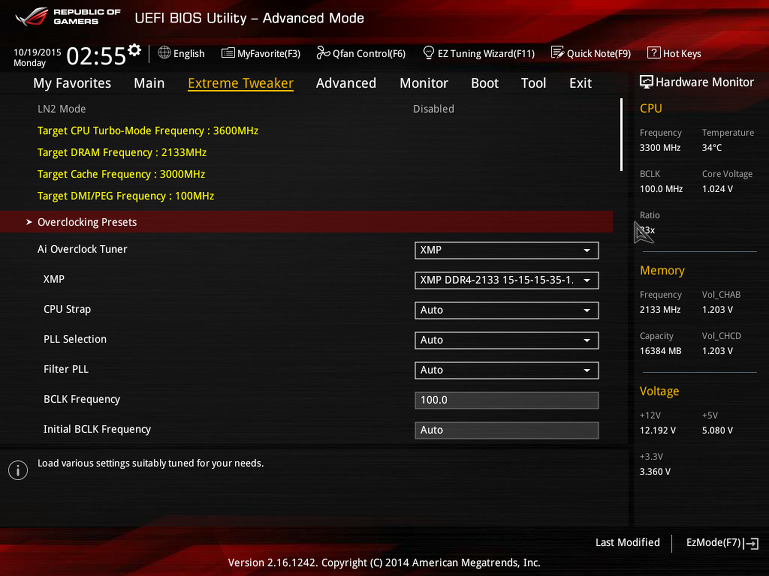Click the globe language icon
The height and width of the screenshot is (576, 769).
pyautogui.click(x=164, y=52)
